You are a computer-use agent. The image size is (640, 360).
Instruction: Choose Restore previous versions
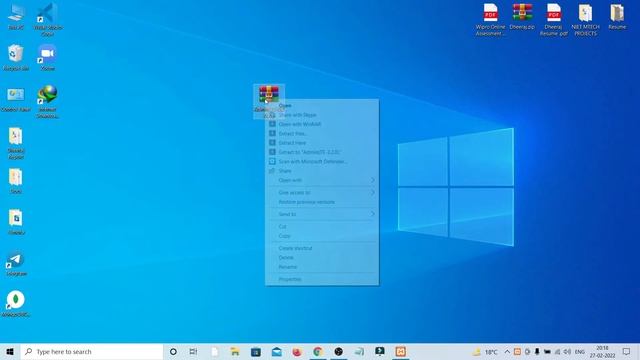point(322,202)
